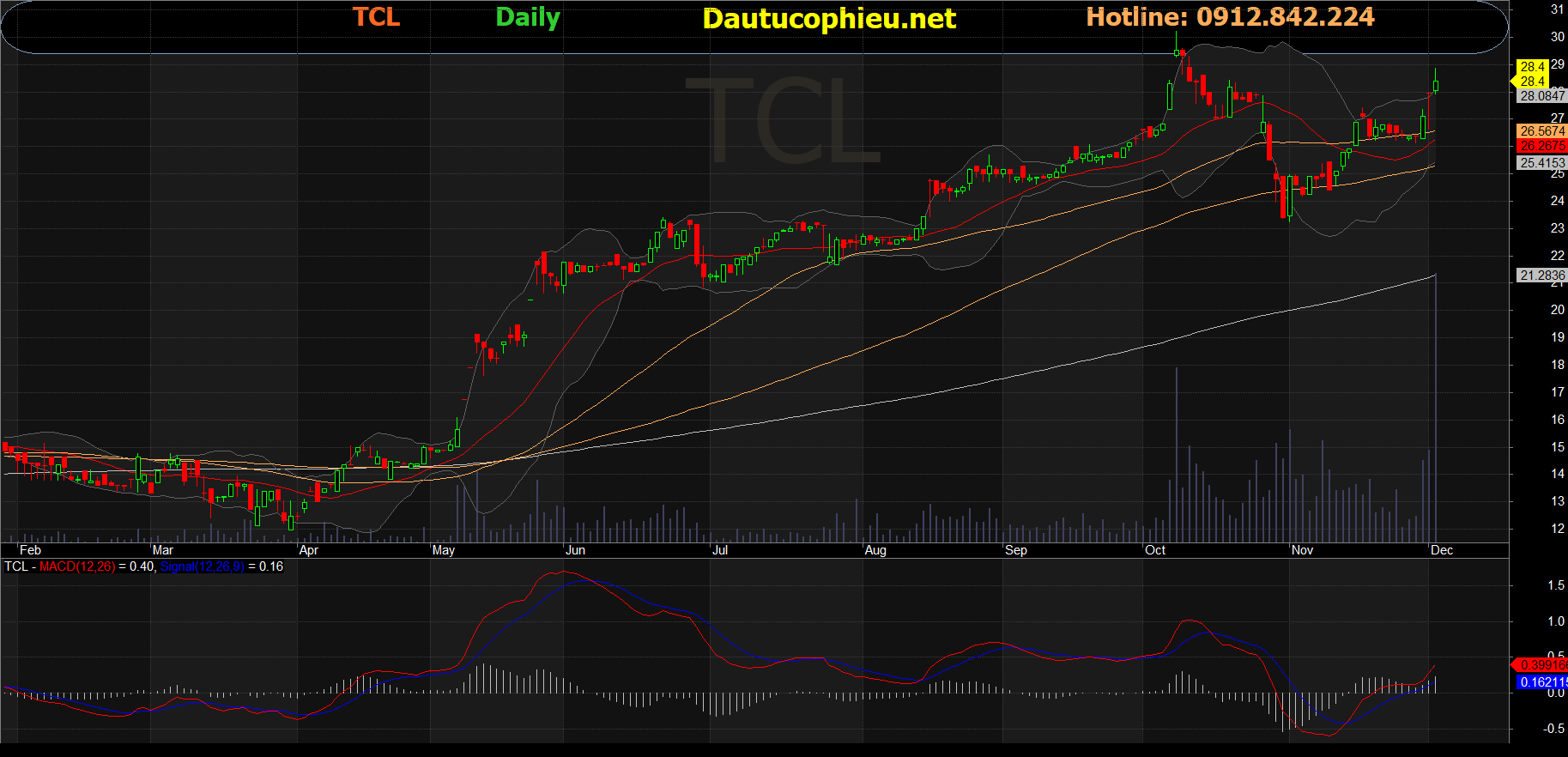Click the May month label on time axis
Image resolution: width=1568 pixels, height=757 pixels.
[x=444, y=550]
